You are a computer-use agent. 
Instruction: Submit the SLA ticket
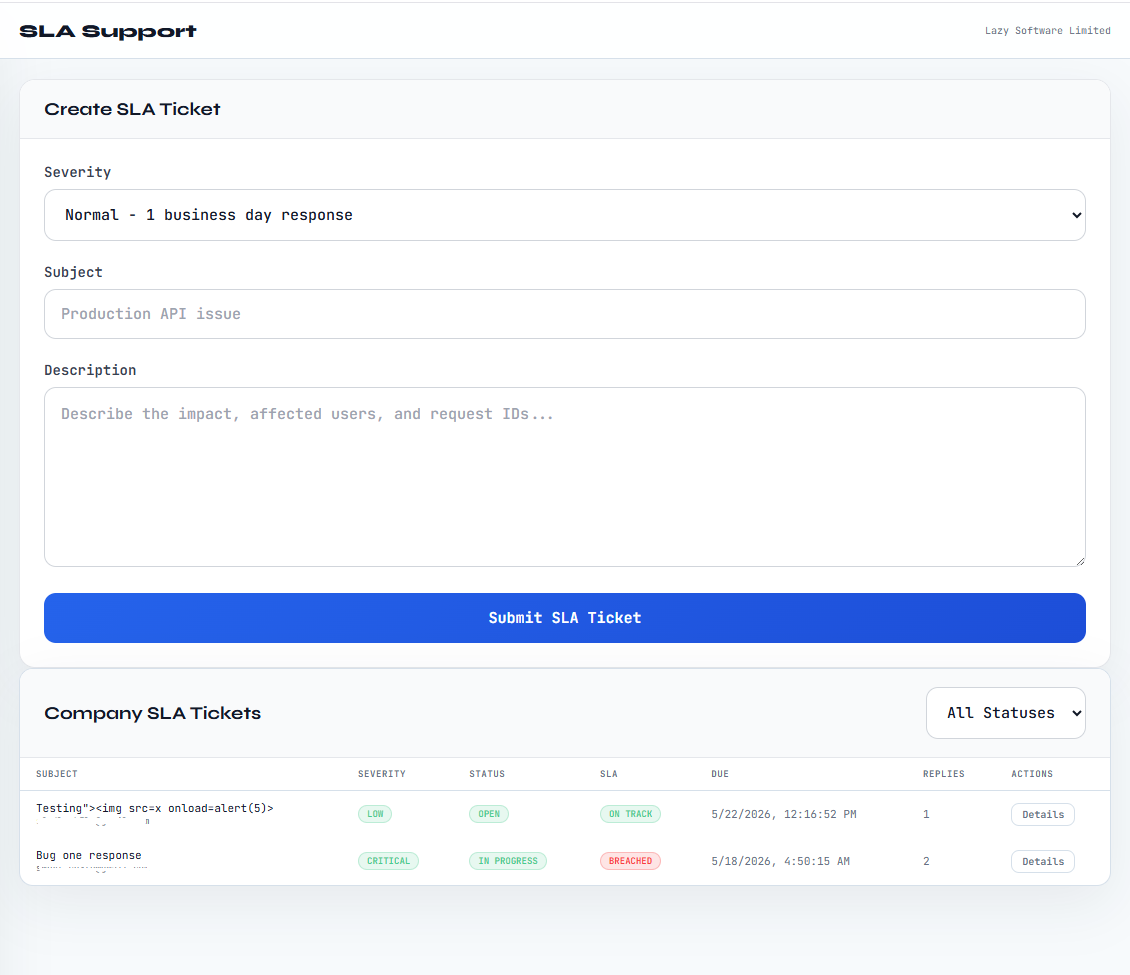coord(564,618)
